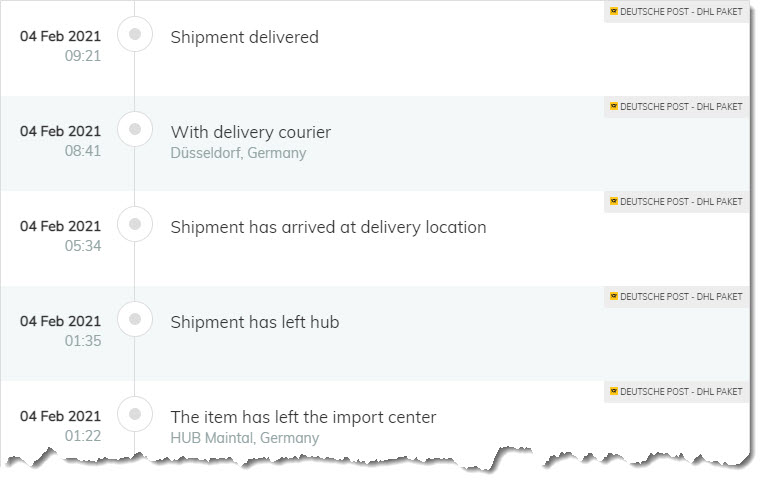The width and height of the screenshot is (761, 488).
Task: Click the DHL icon on the Shipment delivered row
Action: pyautogui.click(x=614, y=12)
